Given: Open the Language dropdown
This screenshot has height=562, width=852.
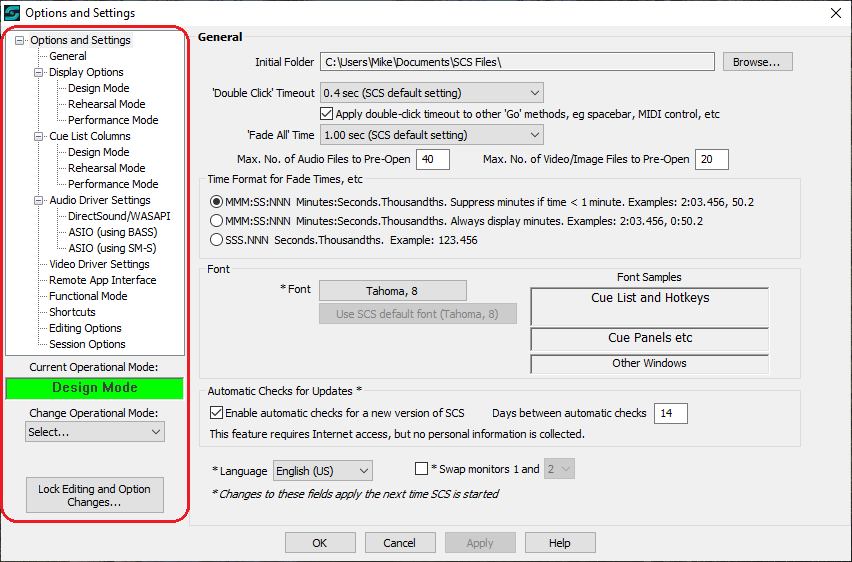Looking at the screenshot, I should (323, 471).
